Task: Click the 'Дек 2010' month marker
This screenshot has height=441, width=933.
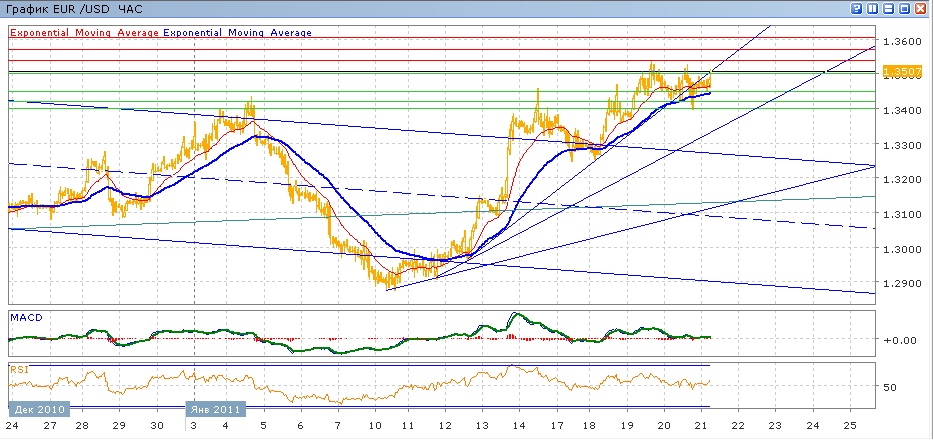Action: coord(39,409)
